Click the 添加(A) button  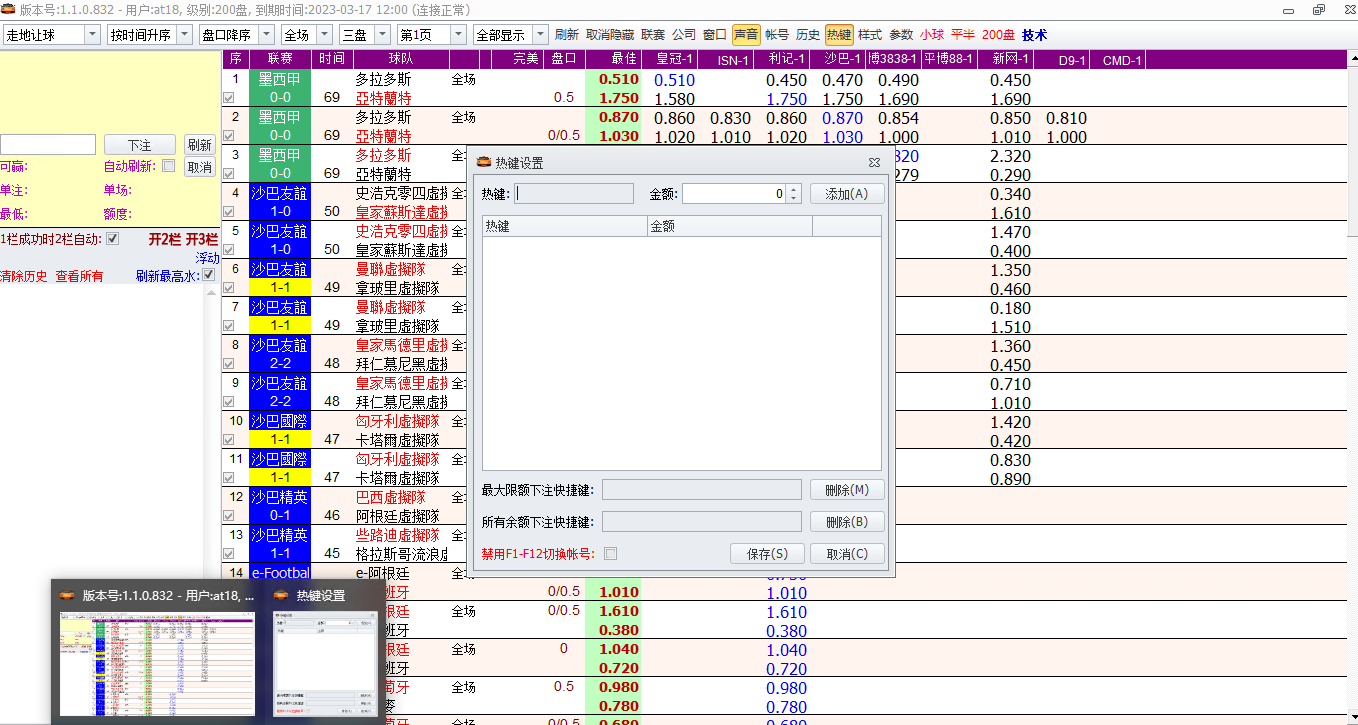coord(847,194)
